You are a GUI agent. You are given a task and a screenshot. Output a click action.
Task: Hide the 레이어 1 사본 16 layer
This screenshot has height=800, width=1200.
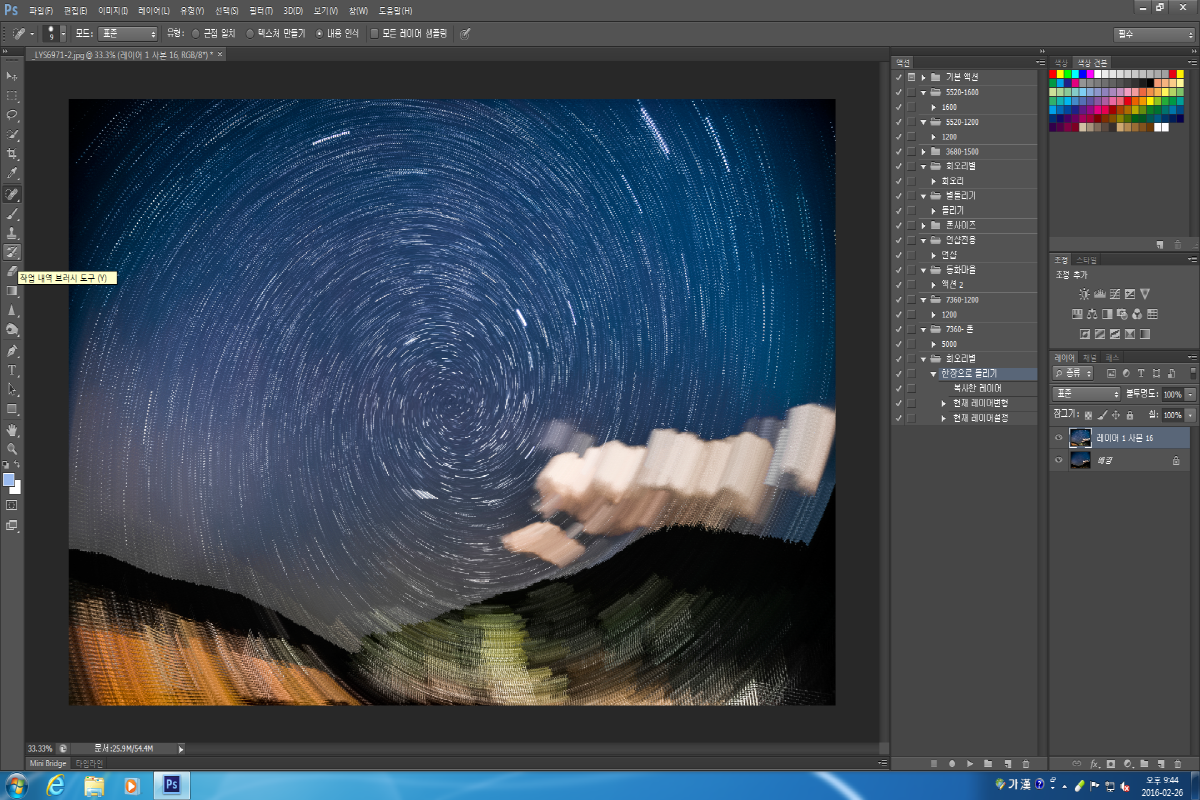click(1058, 437)
